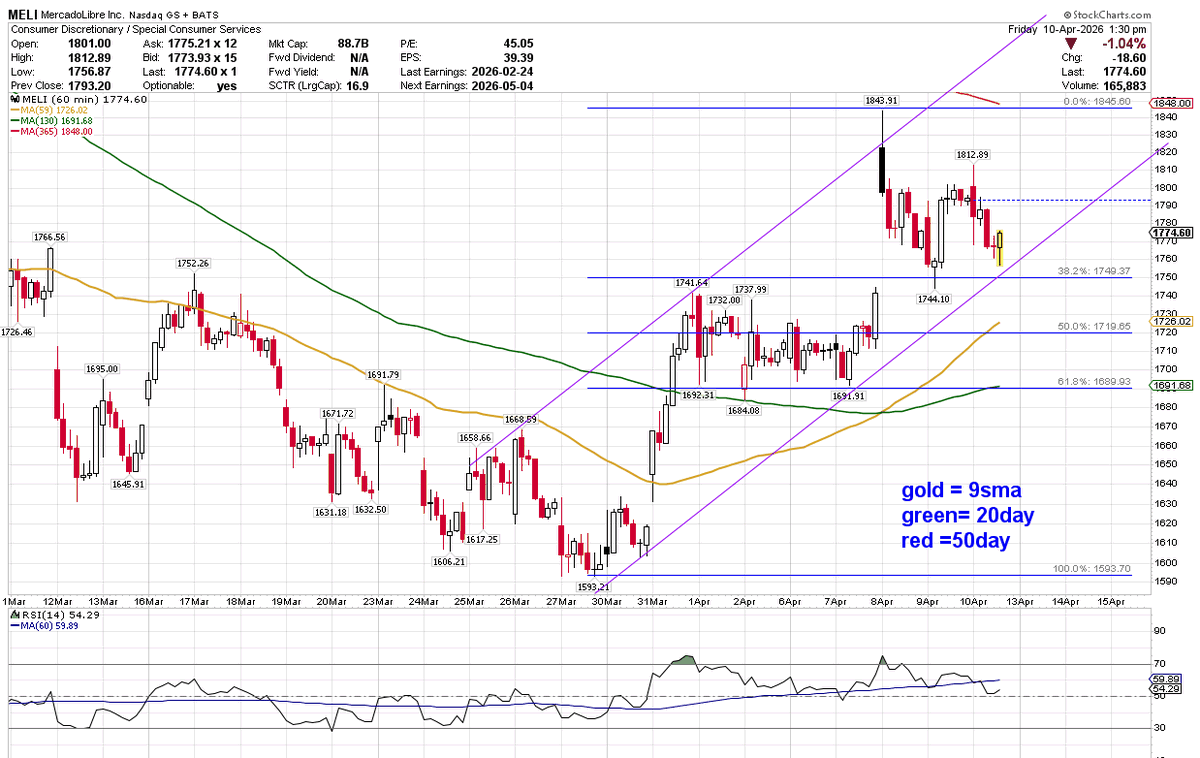Viewport: 1200px width, 758px height.
Task: Click the Prev Close value 1793.20
Action: click(91, 86)
